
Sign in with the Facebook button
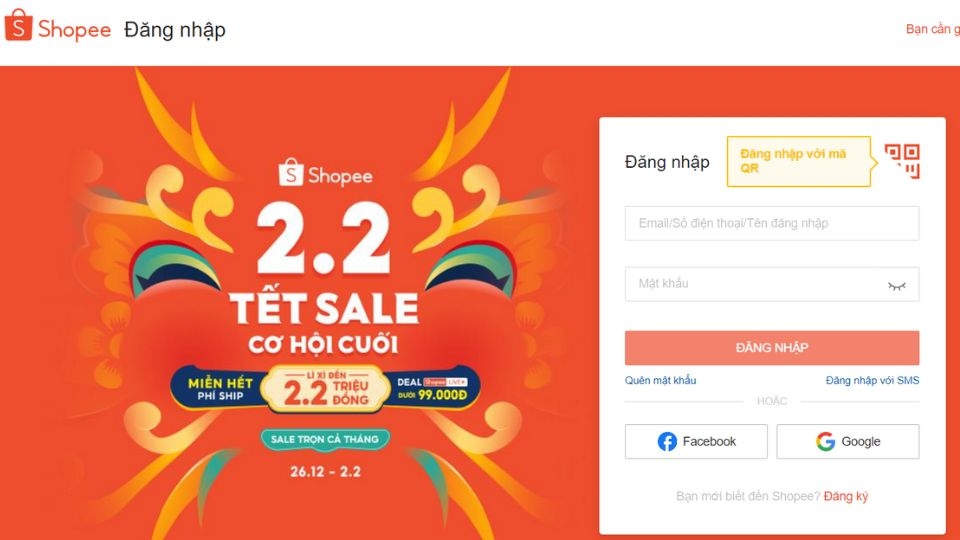click(x=696, y=442)
